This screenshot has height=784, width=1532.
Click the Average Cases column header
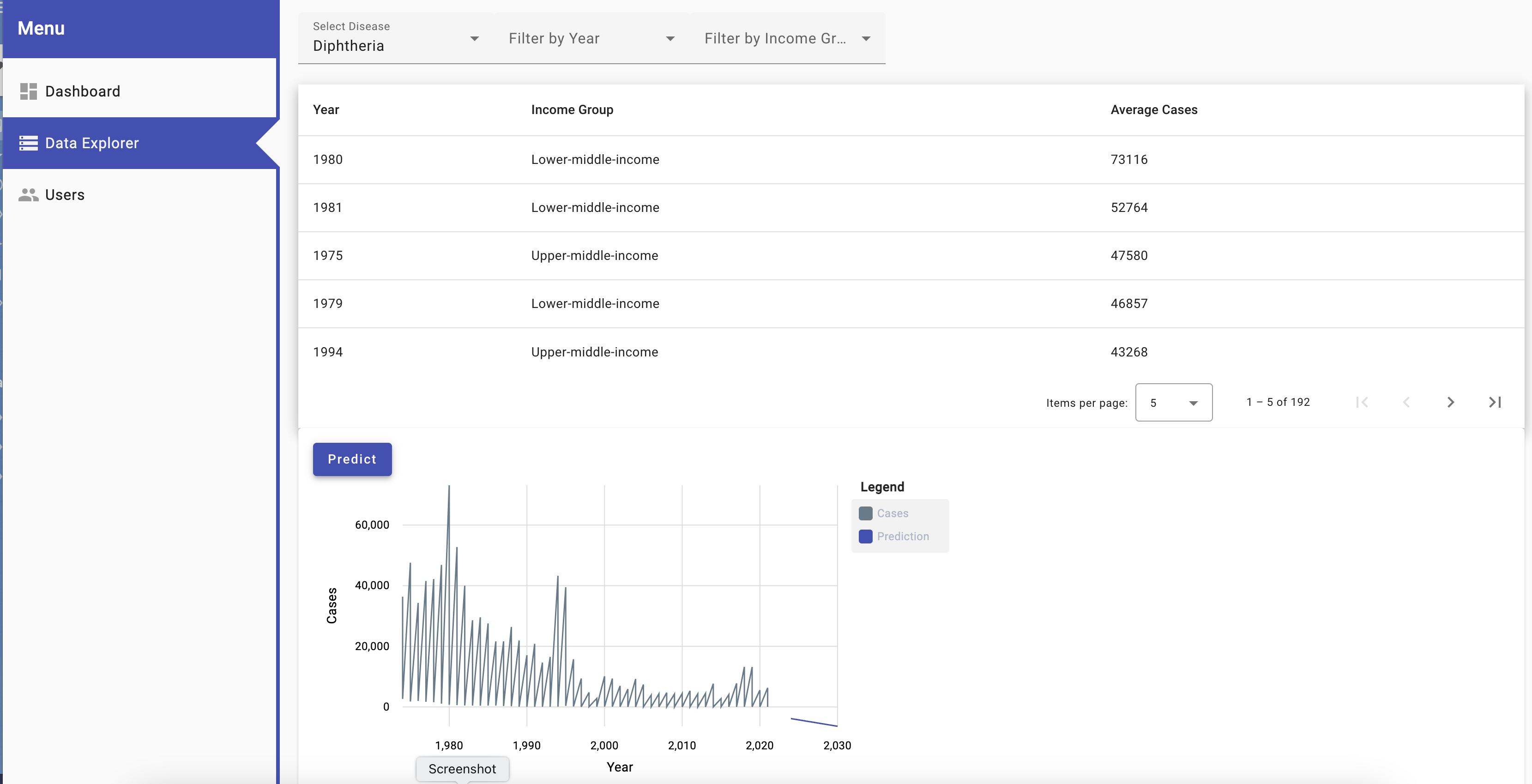tap(1153, 109)
